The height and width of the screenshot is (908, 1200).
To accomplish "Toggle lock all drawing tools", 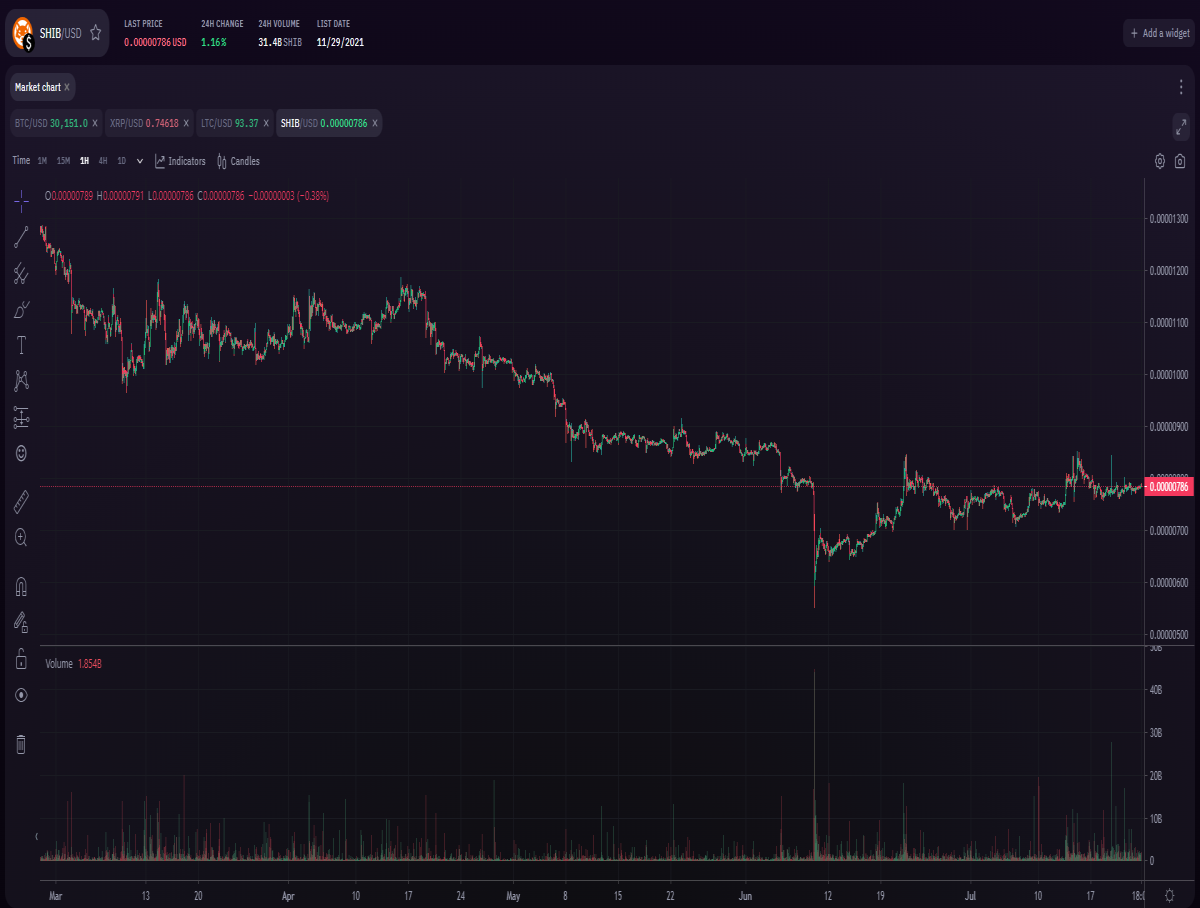I will [x=21, y=659].
